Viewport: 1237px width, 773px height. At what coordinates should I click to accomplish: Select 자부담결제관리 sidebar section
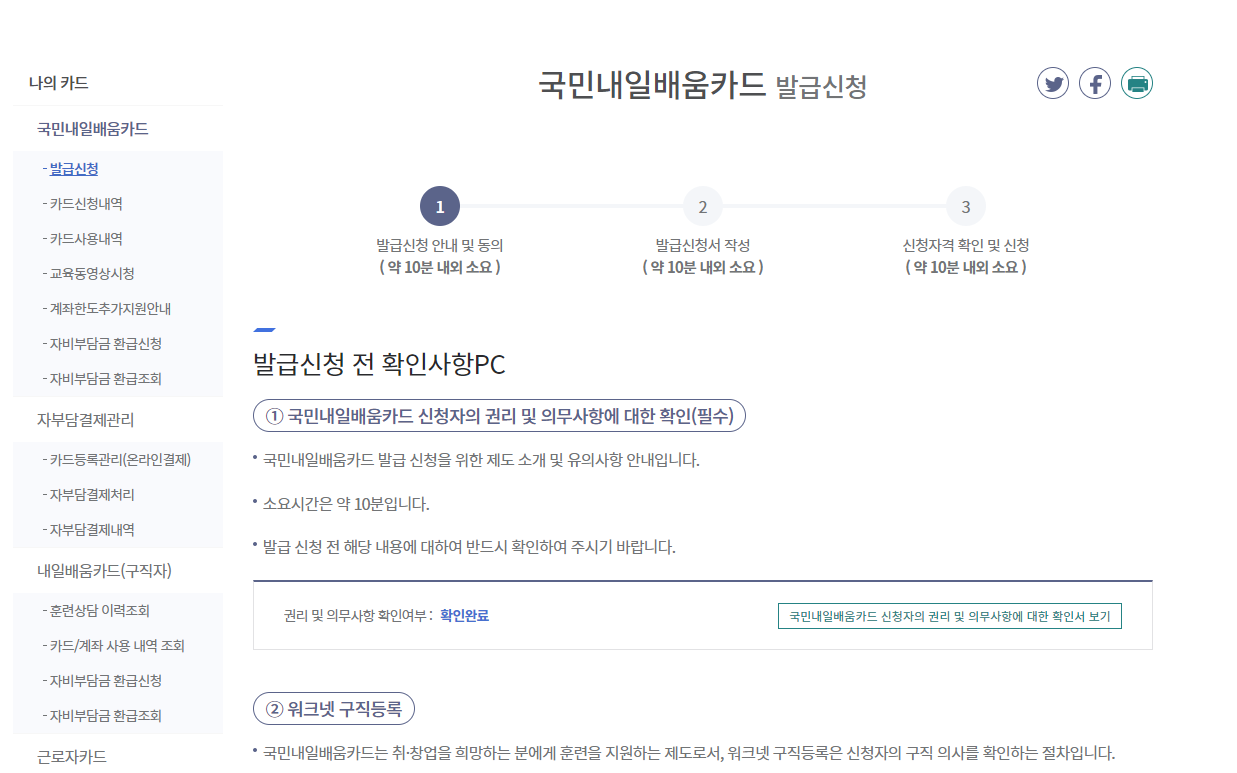tap(86, 420)
